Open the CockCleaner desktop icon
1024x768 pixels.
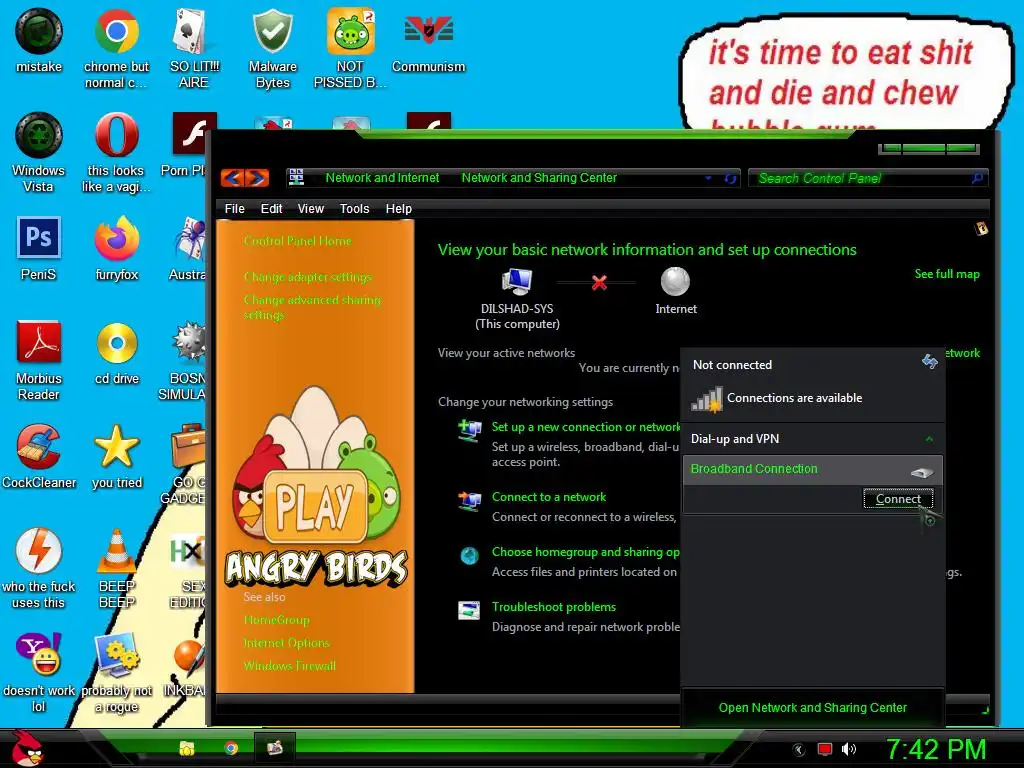pos(39,456)
